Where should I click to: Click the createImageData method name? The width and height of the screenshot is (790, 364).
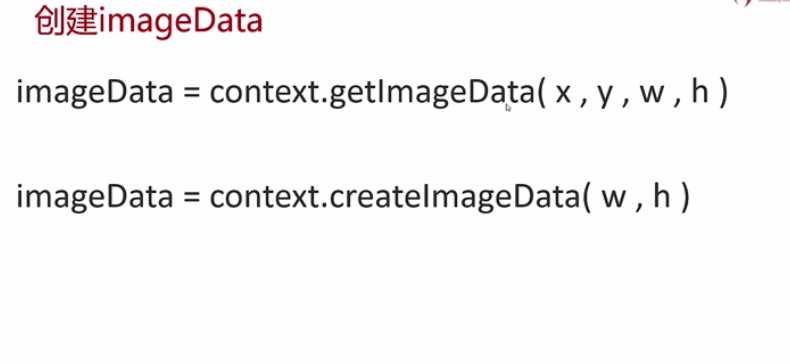click(x=454, y=198)
